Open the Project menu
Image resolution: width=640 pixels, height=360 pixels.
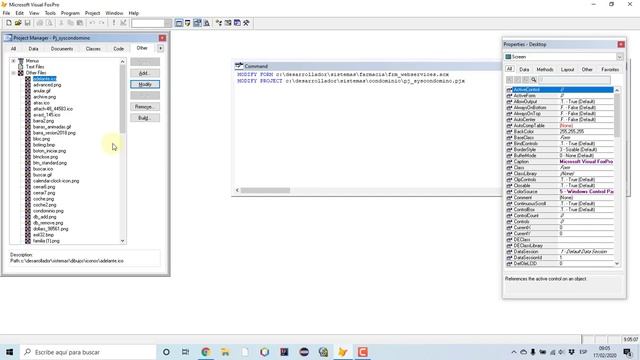pos(93,13)
